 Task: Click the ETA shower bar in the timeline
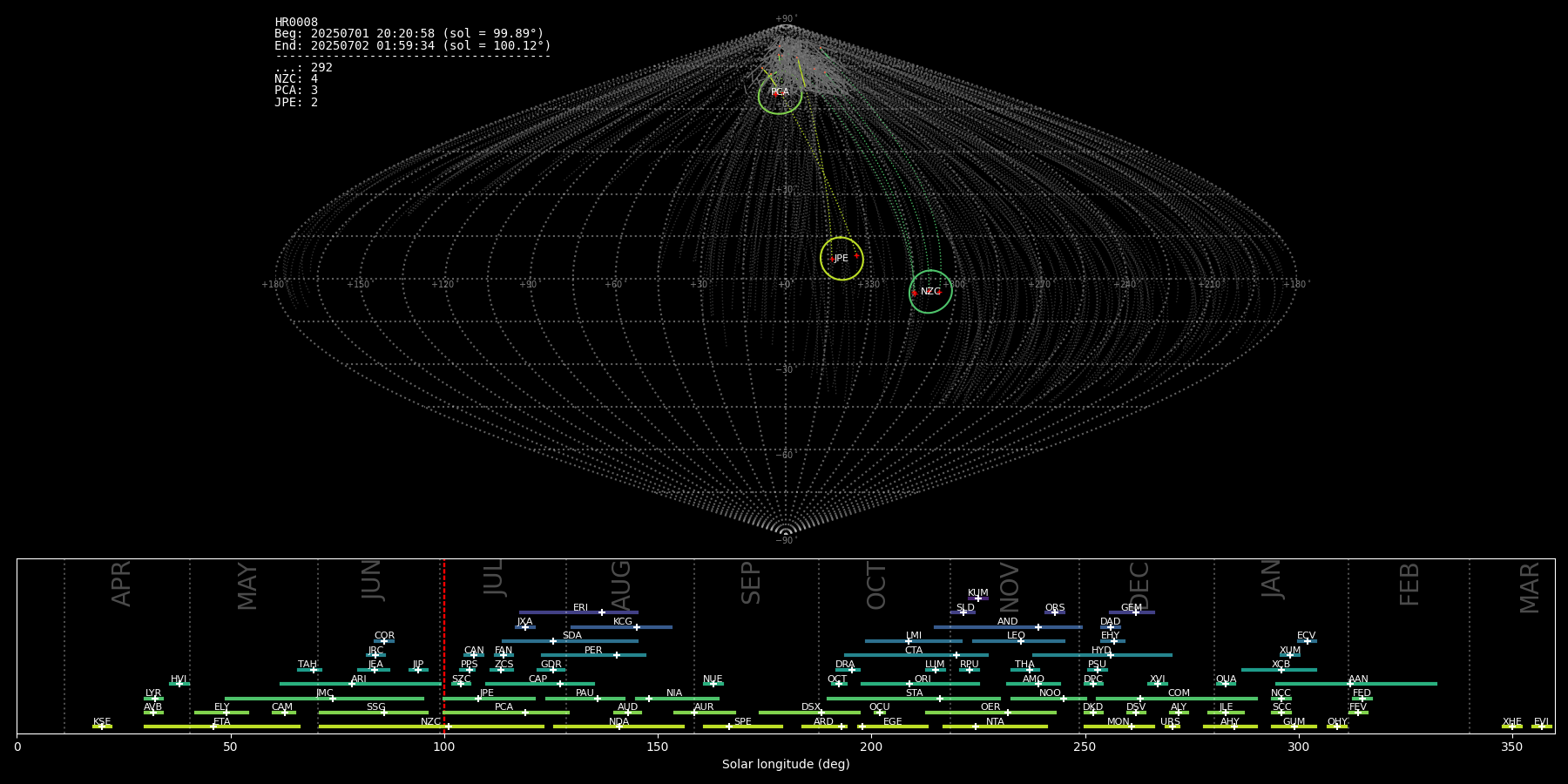pos(222,727)
